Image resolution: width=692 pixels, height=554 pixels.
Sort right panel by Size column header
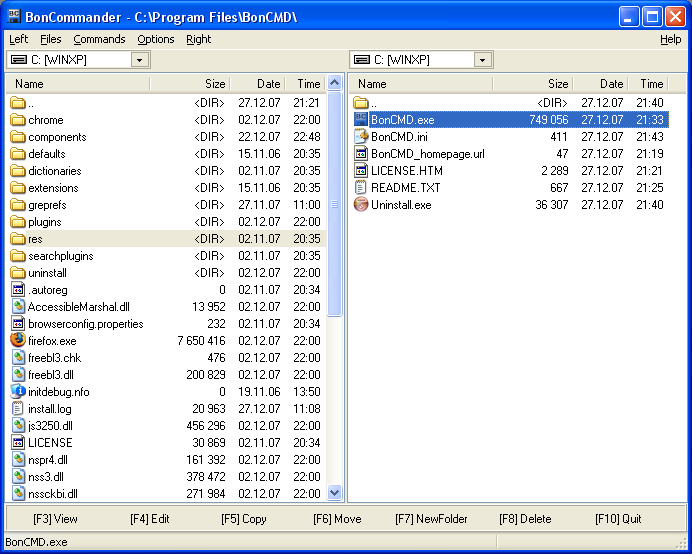tap(533, 83)
